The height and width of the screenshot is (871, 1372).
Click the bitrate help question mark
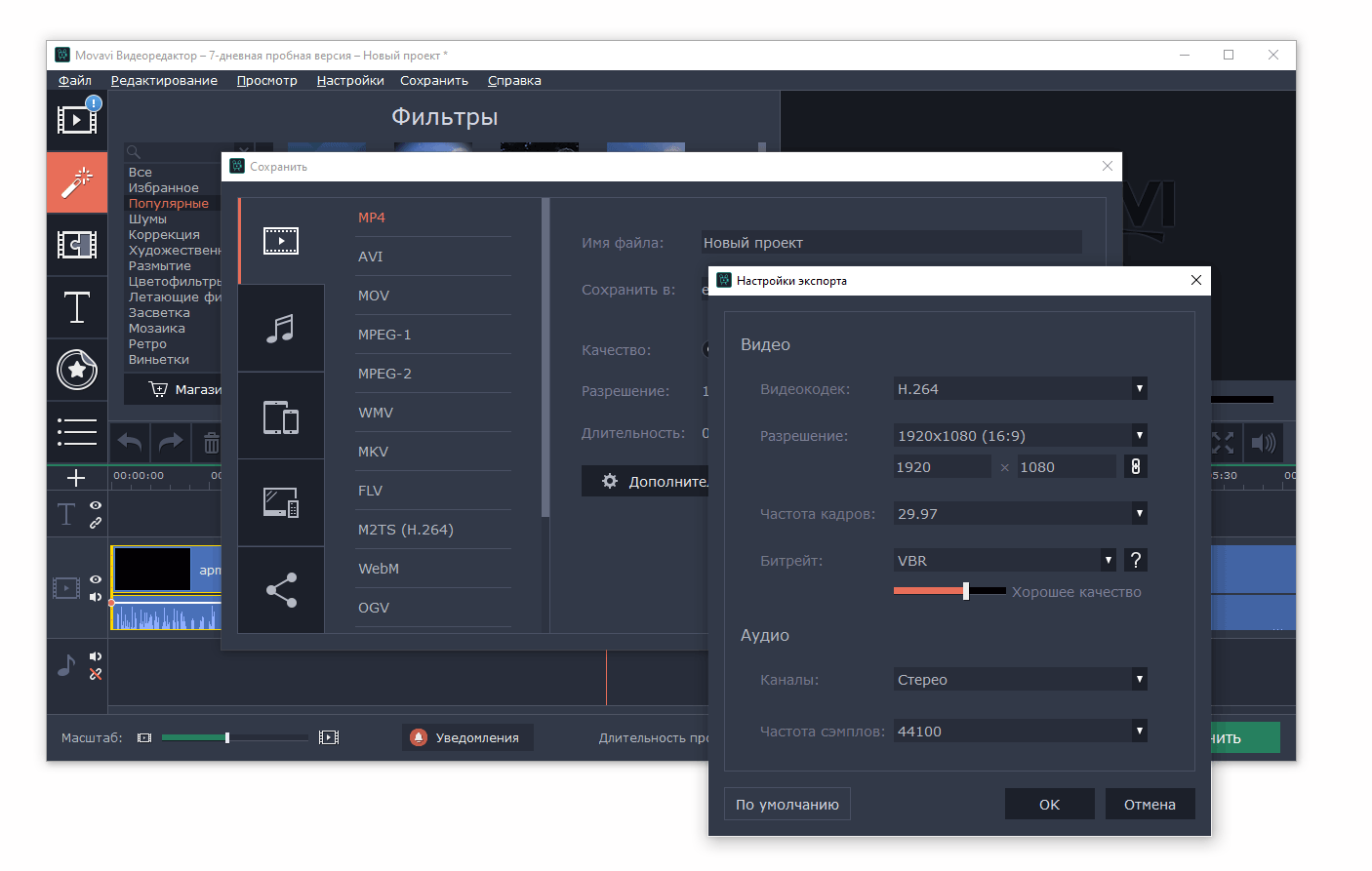pyautogui.click(x=1135, y=561)
